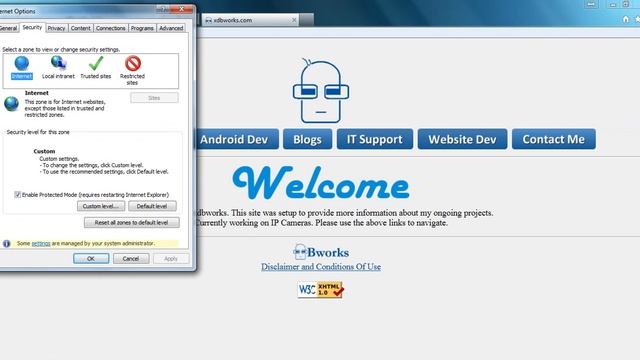Select the xdbworks.com browser tab
640x360 pixels.
250,20
